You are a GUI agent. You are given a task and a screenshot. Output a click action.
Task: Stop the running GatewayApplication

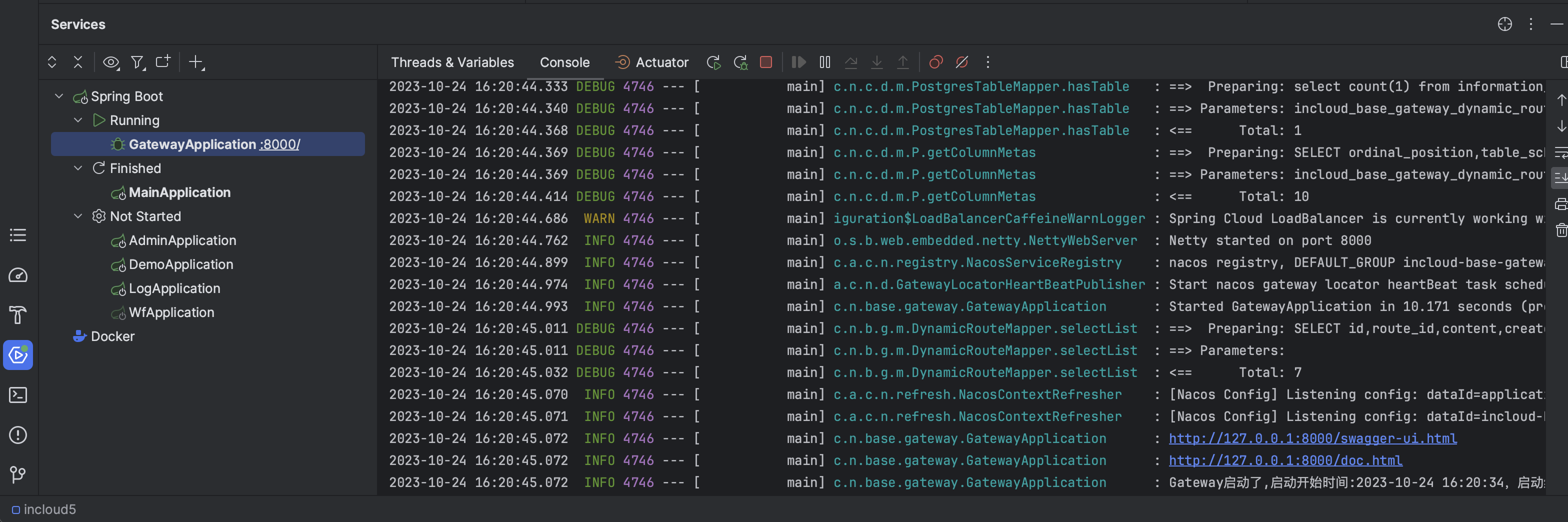click(x=765, y=62)
